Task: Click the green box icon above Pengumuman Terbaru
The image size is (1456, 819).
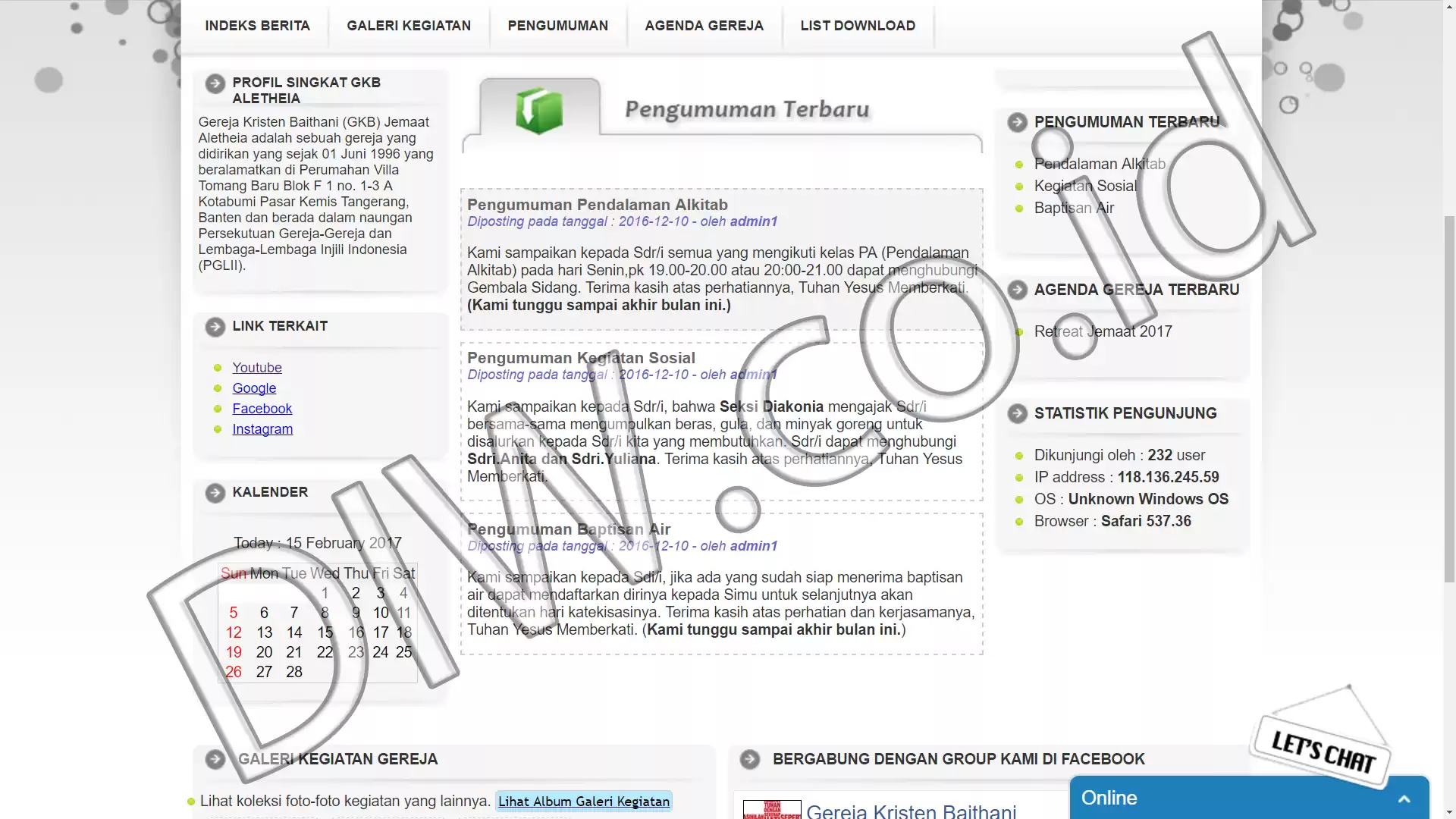Action: pos(539,111)
